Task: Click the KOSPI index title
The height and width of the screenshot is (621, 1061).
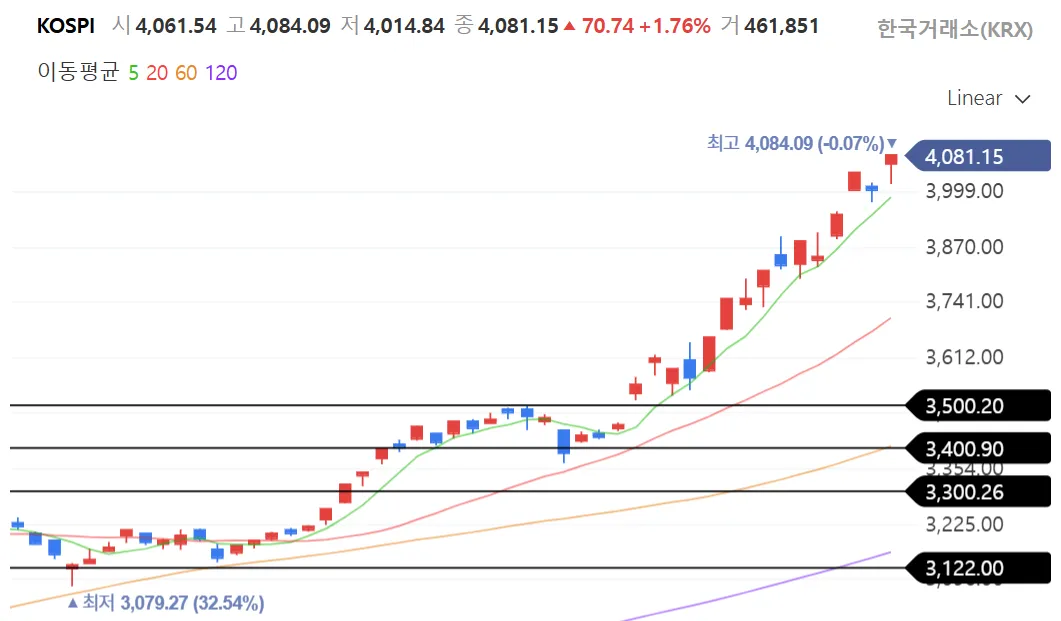Action: 65,26
